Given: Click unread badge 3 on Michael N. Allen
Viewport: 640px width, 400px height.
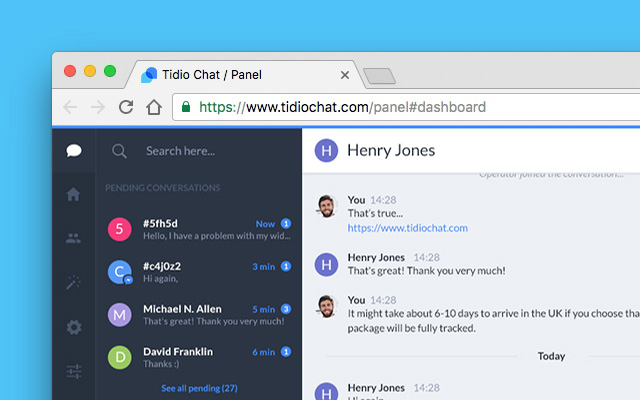Looking at the screenshot, I should [x=286, y=309].
